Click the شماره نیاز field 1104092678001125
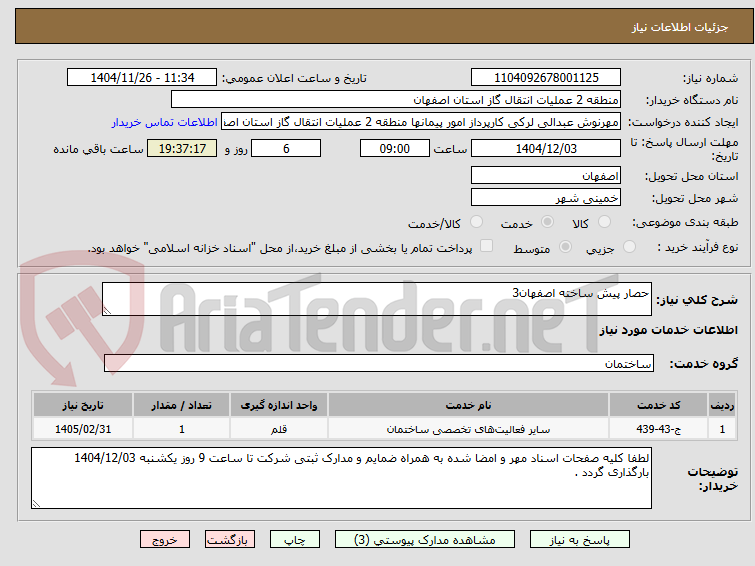Screen dimensions: 755x566 point(546,78)
